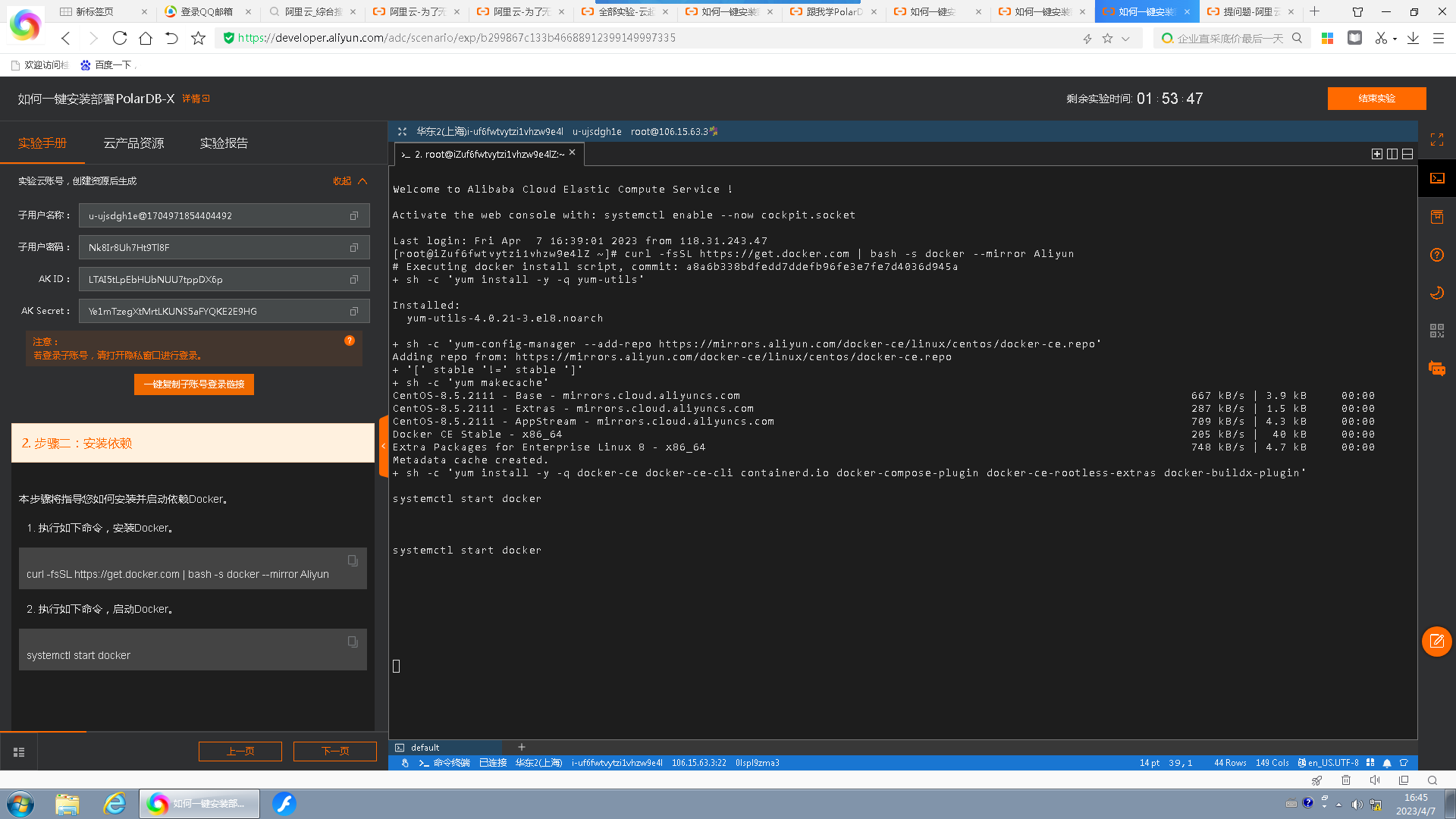Copy the 子用户名称 value
Screen dimensions: 1456x819
click(x=353, y=216)
